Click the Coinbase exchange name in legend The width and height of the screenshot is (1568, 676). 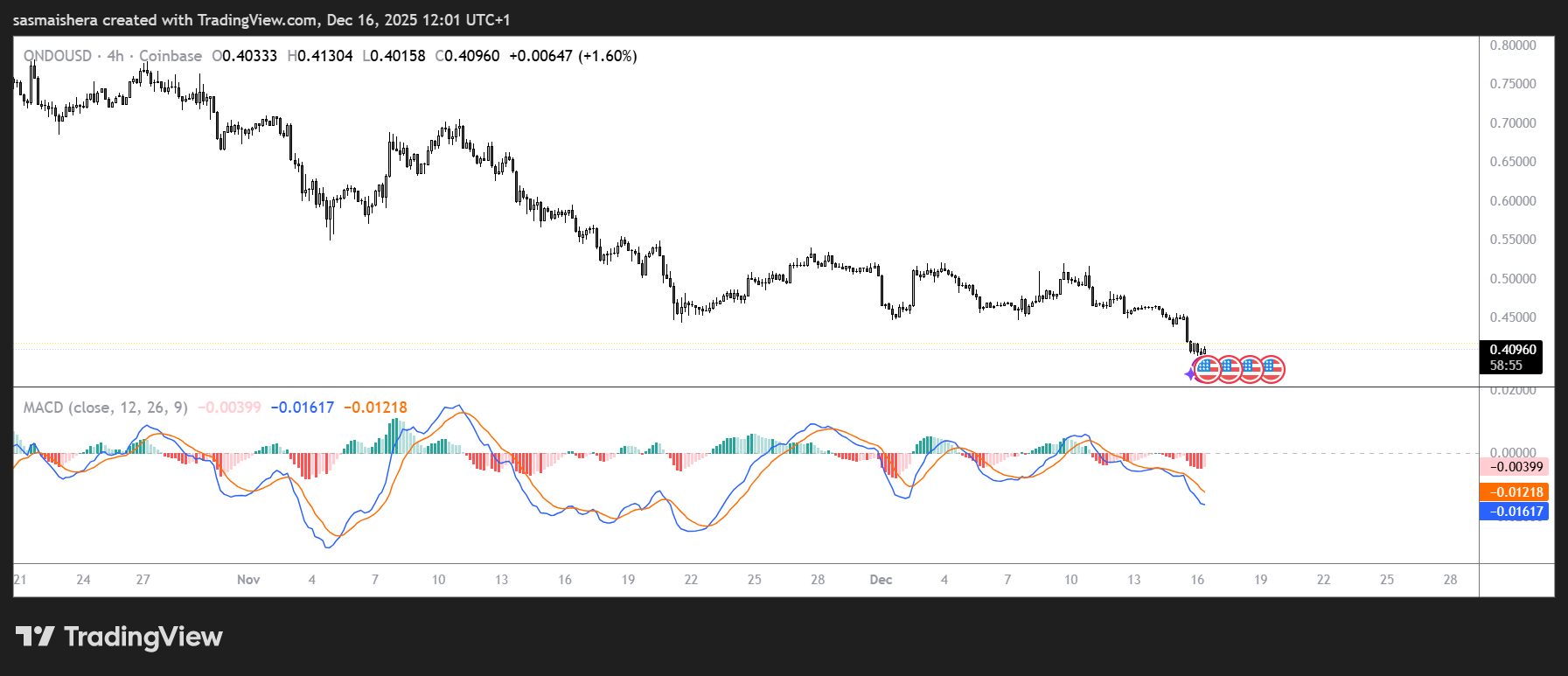point(171,56)
